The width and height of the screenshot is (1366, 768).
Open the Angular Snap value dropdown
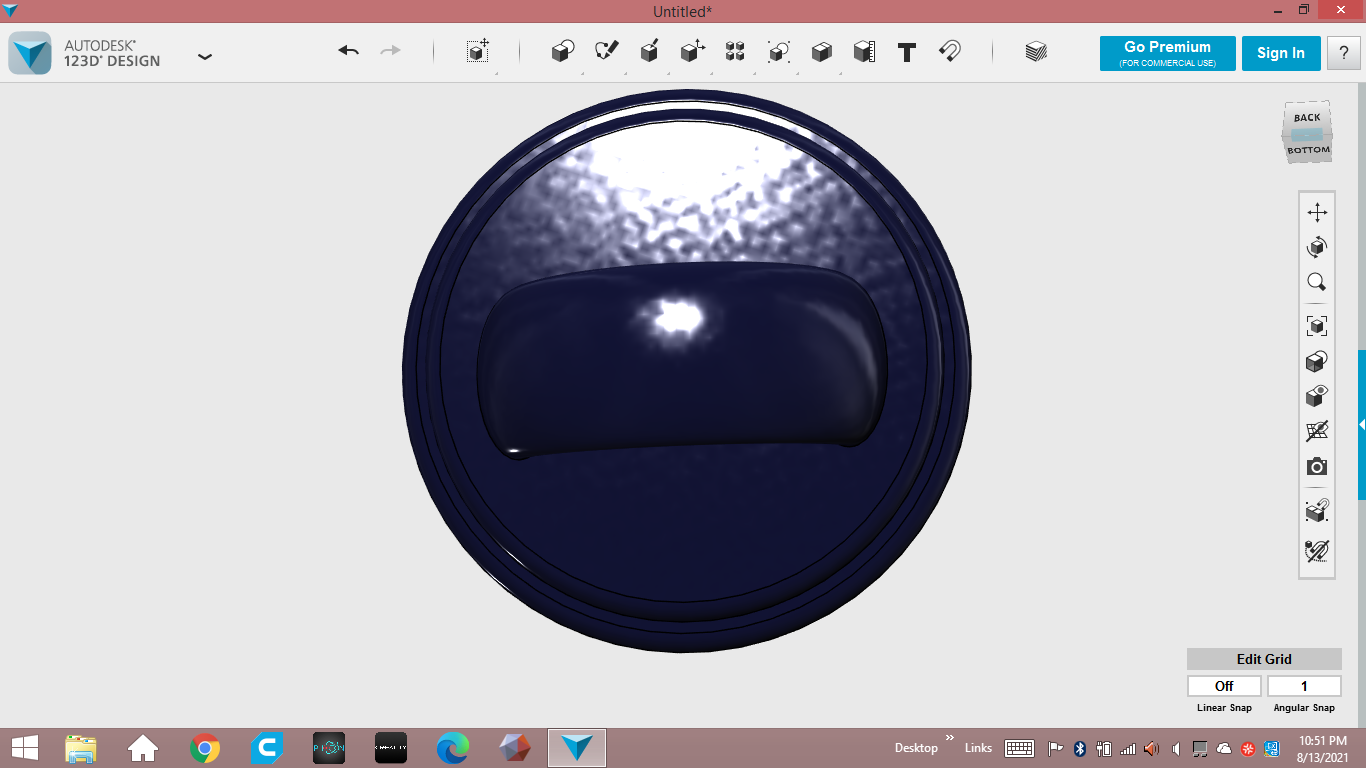click(x=1304, y=686)
